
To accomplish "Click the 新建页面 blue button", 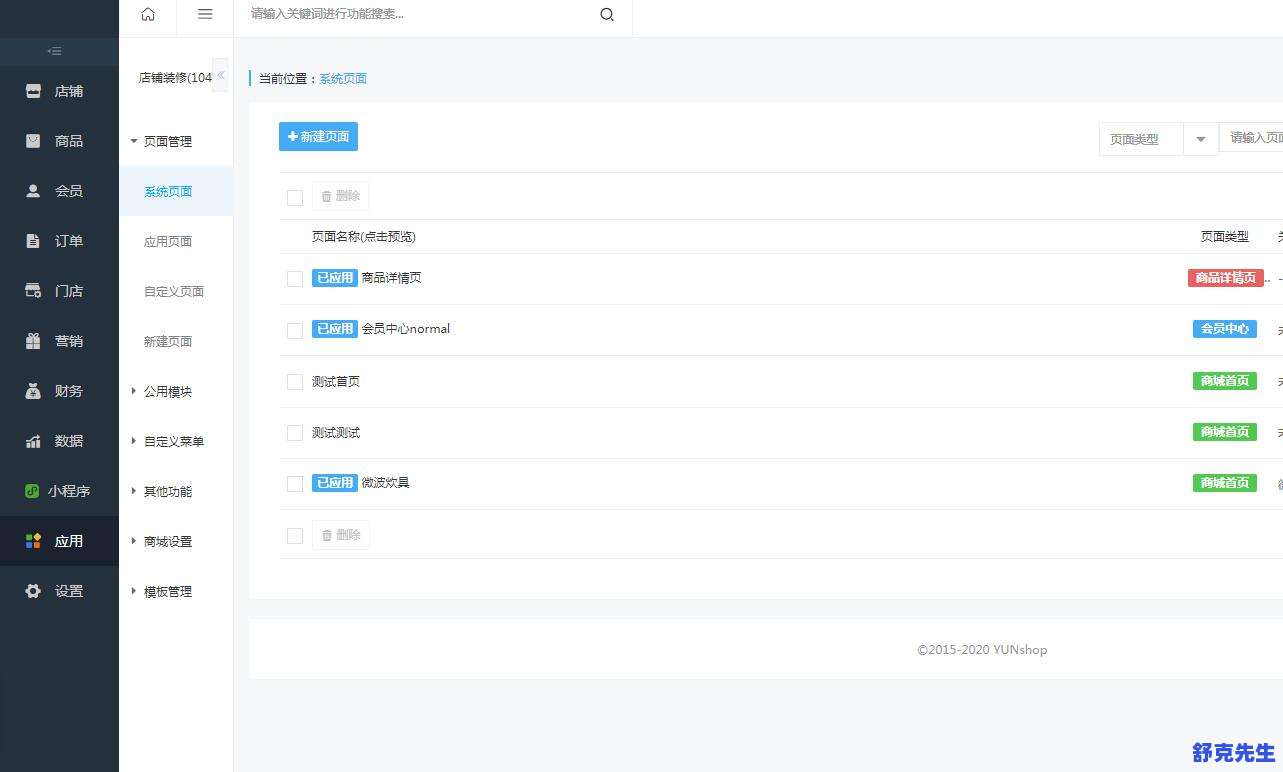I will pyautogui.click(x=318, y=137).
